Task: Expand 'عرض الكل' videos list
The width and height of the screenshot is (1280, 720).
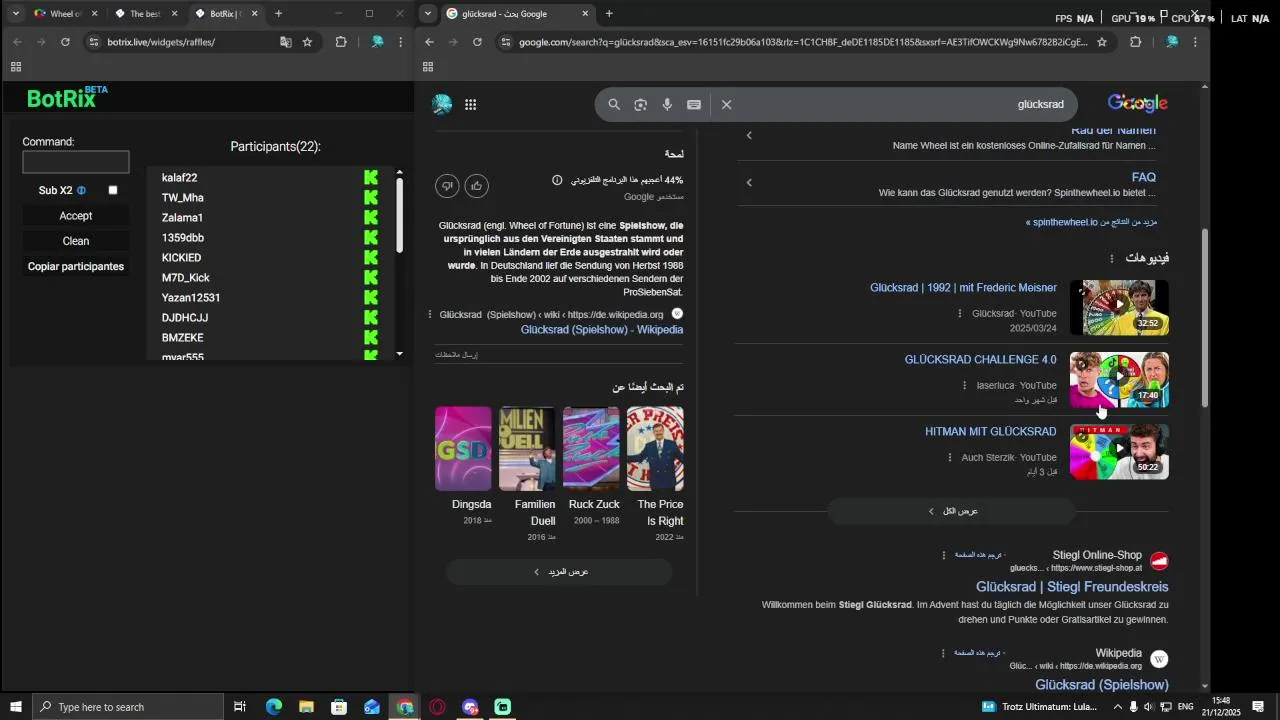Action: [951, 511]
